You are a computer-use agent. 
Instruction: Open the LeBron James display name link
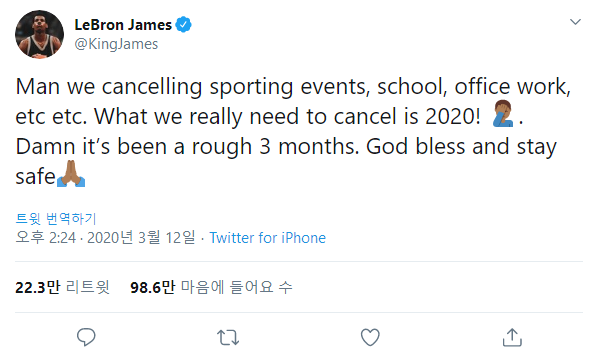(x=123, y=25)
